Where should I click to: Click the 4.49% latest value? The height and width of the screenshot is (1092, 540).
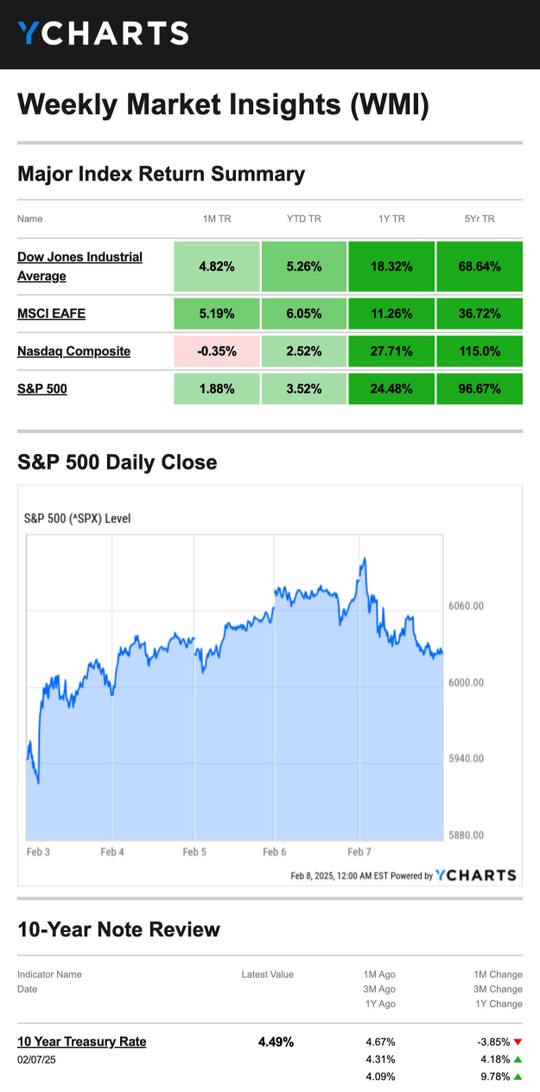pyautogui.click(x=276, y=1042)
